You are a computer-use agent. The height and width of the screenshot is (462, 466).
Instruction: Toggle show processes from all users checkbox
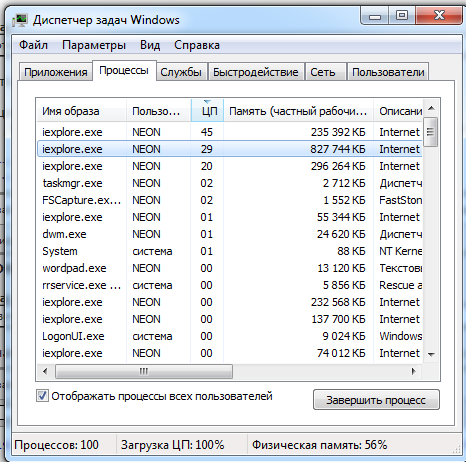click(42, 396)
